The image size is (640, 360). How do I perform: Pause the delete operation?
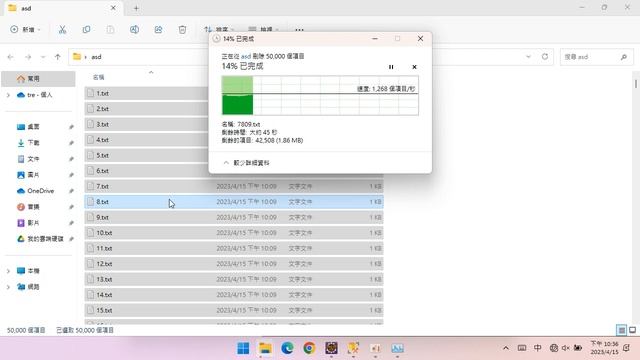[x=391, y=67]
